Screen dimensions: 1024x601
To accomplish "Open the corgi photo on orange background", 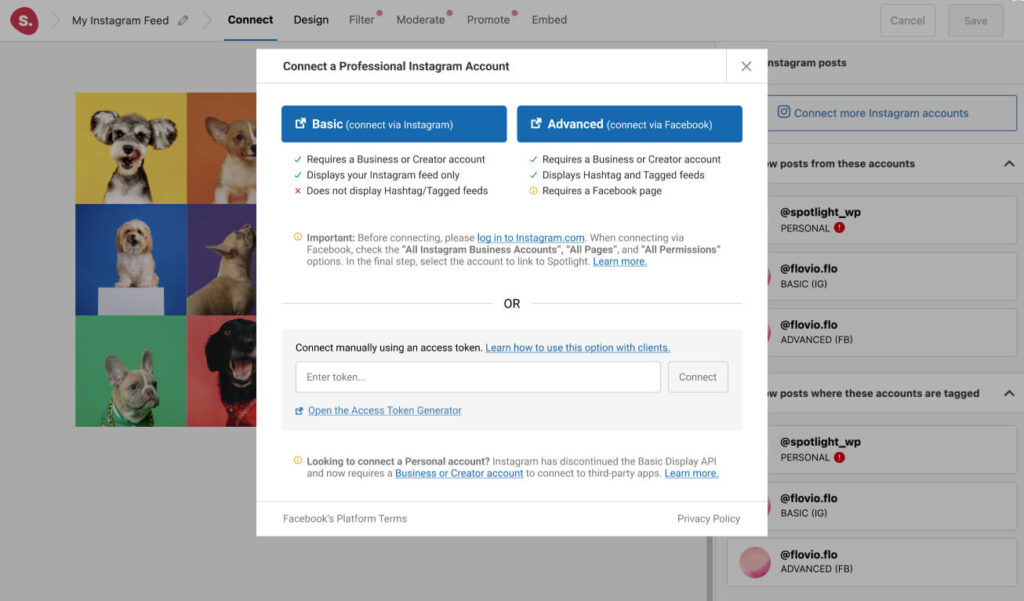I will tap(221, 148).
